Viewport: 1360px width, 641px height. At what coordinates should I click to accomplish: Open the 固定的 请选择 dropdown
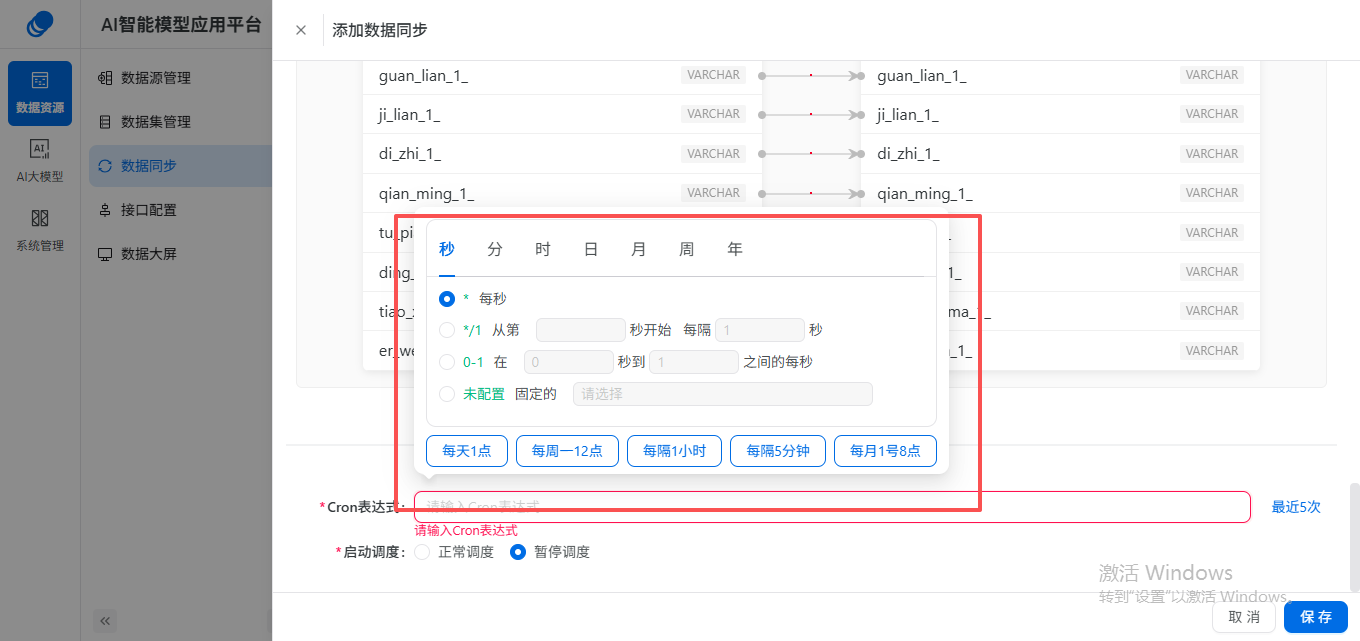(x=722, y=394)
